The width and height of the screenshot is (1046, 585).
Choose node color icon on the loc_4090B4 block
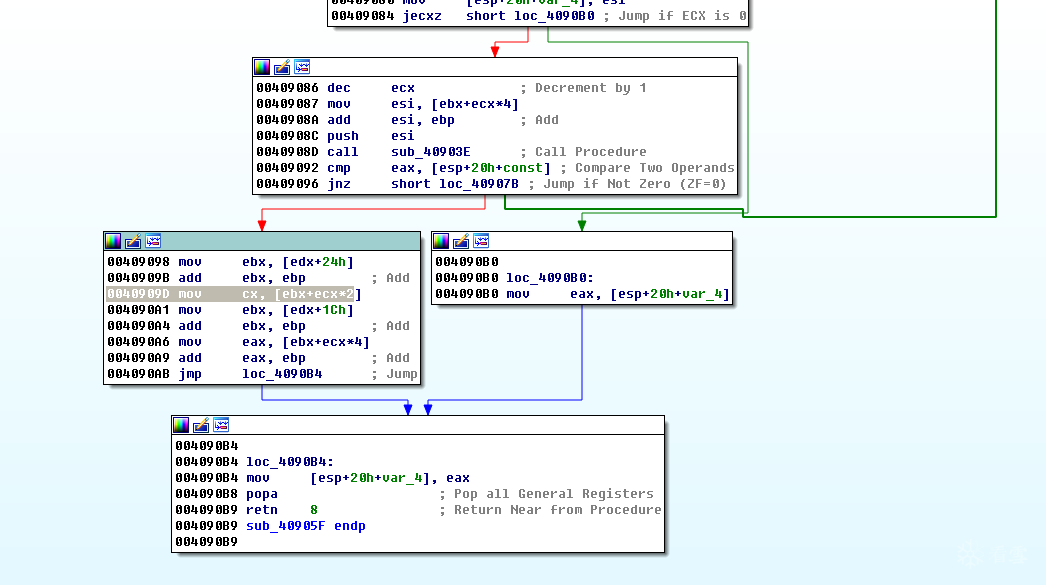pyautogui.click(x=181, y=425)
